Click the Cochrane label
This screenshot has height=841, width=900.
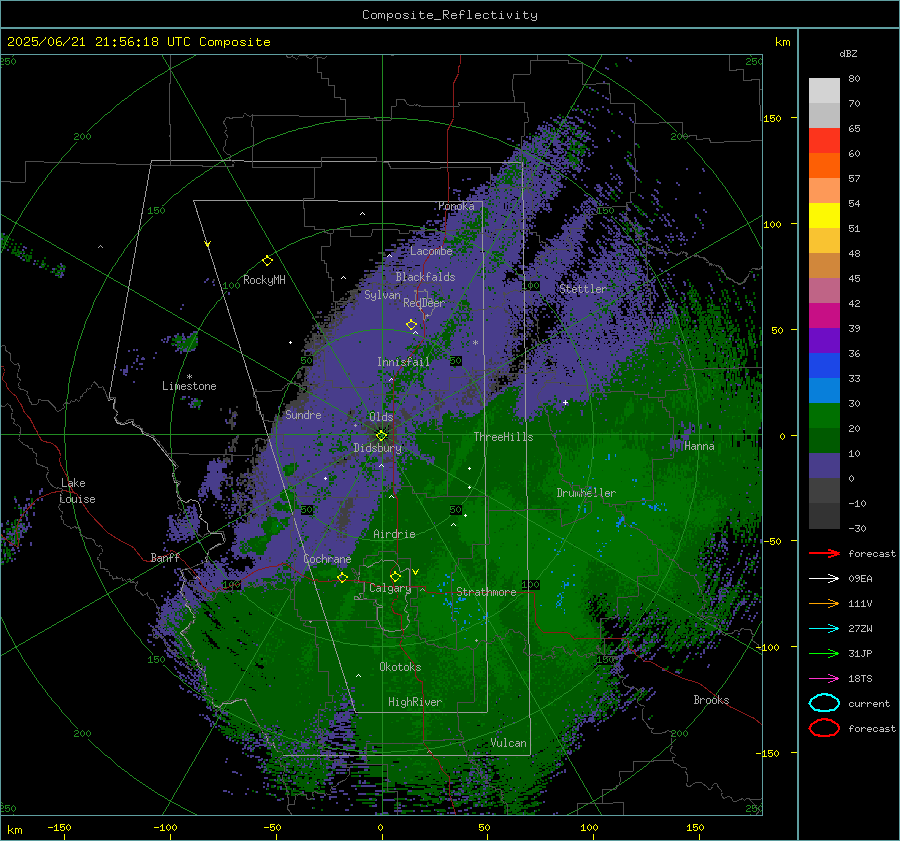coord(327,559)
